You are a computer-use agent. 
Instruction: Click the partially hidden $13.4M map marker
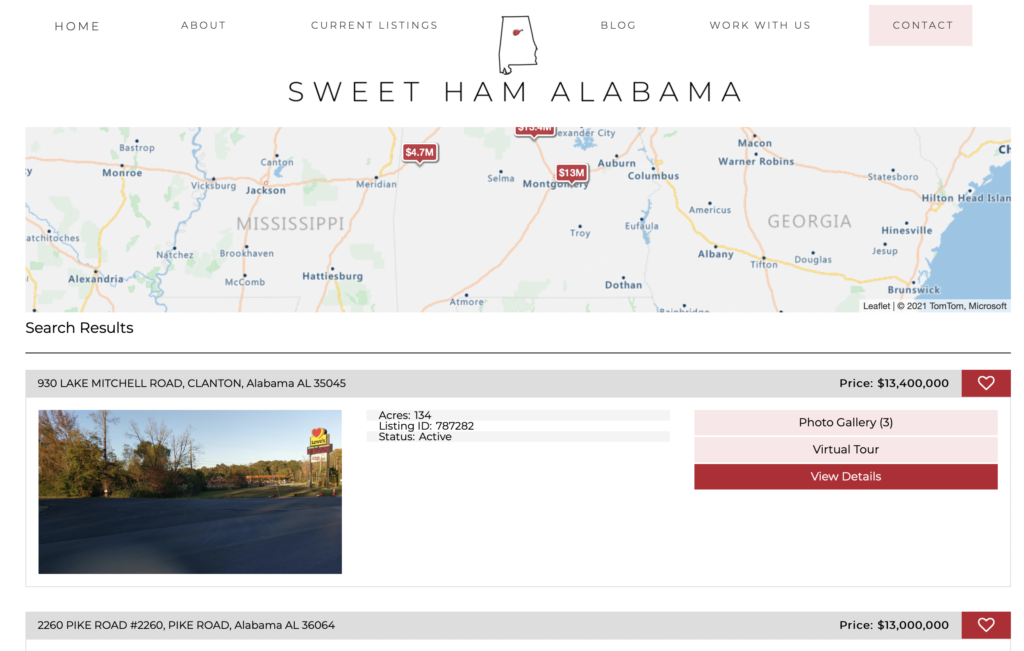535,131
